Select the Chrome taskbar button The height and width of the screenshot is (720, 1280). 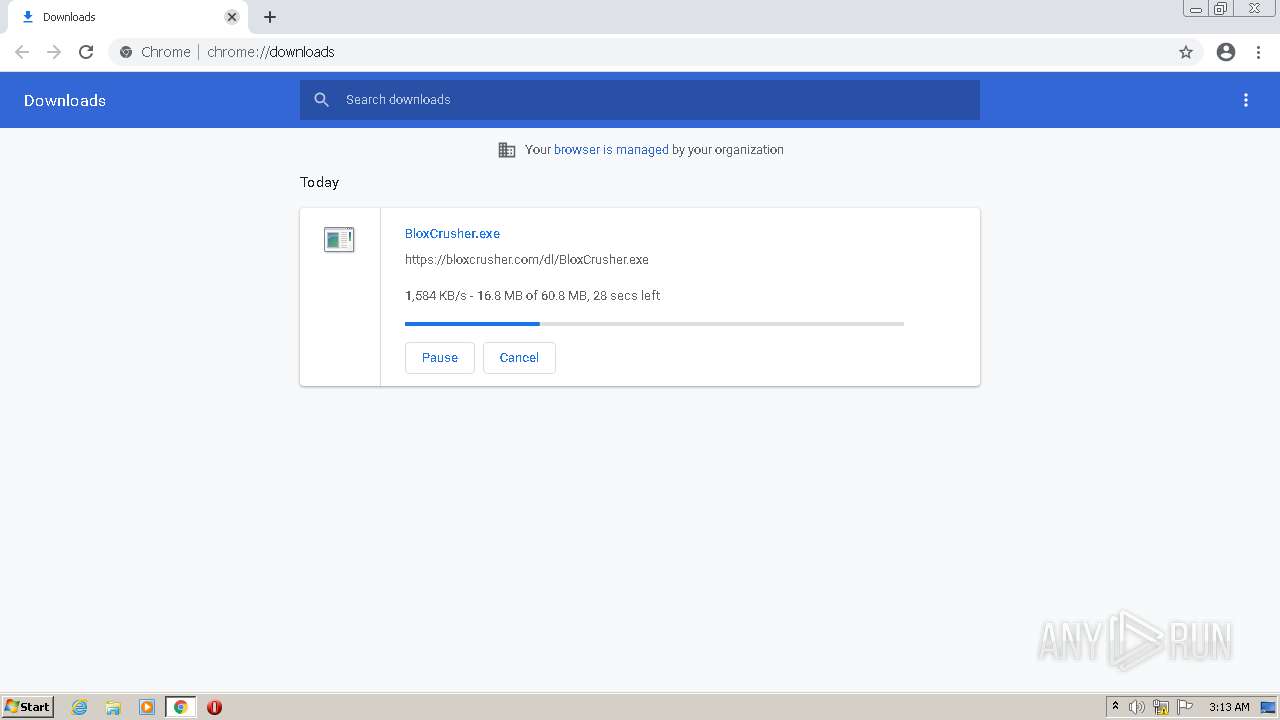(x=180, y=707)
